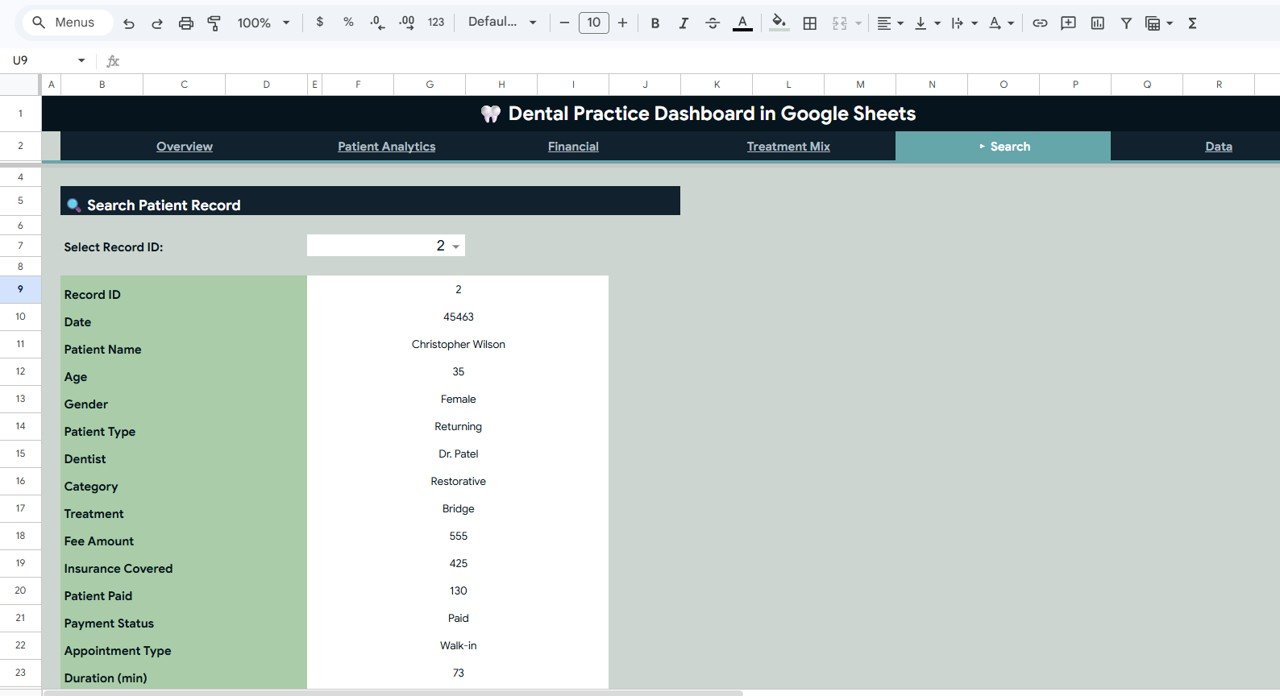Image resolution: width=1280 pixels, height=696 pixels.
Task: Open the Treatment Mix tab
Action: [788, 146]
